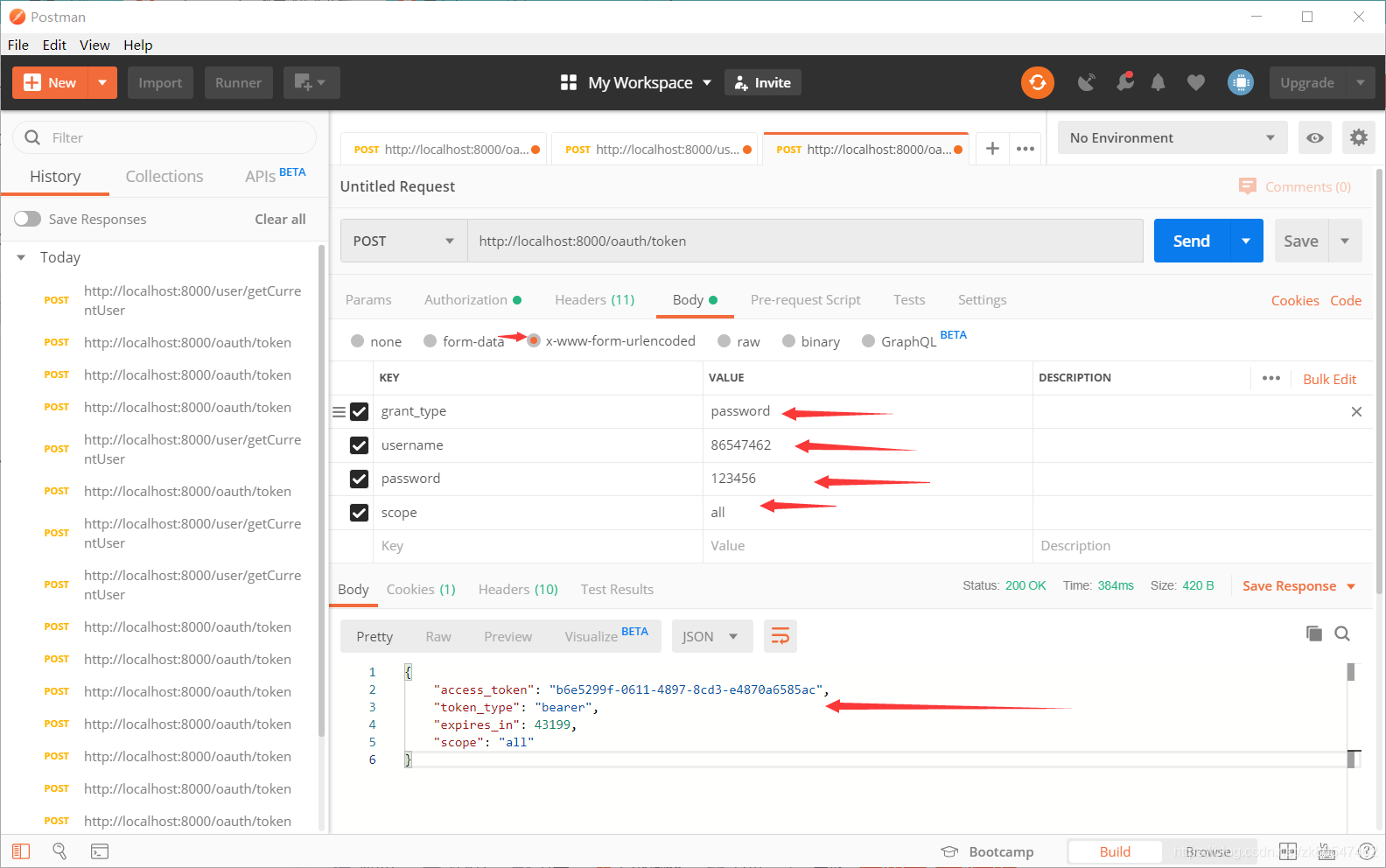Click the Import button
Screen dimensions: 1386x868
click(160, 82)
